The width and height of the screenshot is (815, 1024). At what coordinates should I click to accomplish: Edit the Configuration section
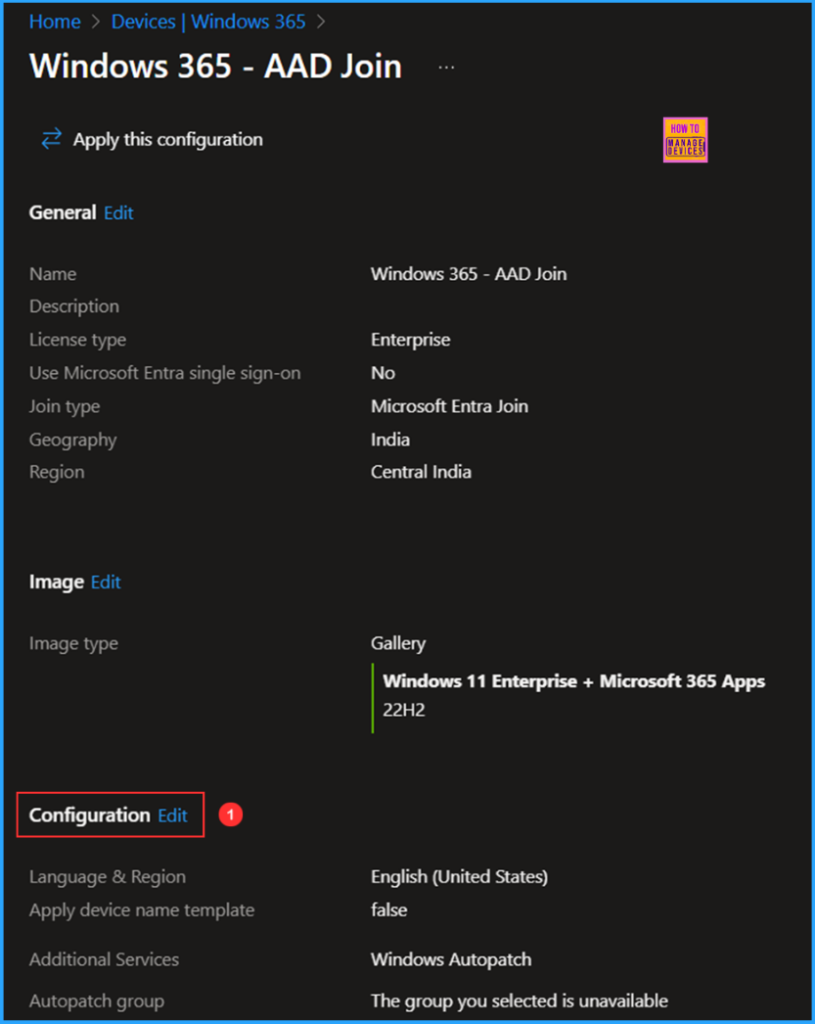click(x=172, y=815)
